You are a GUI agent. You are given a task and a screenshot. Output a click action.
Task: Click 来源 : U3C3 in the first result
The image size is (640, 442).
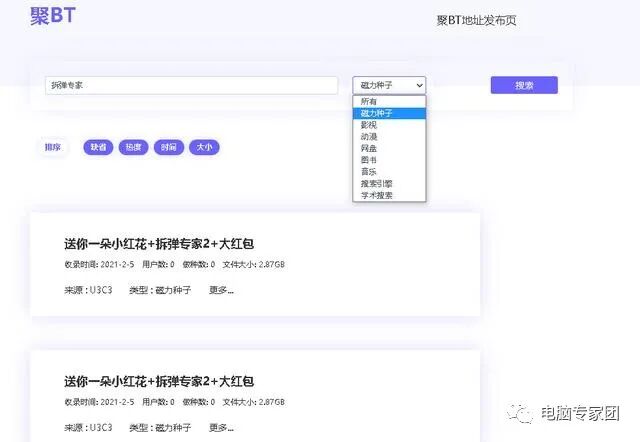click(x=88, y=290)
